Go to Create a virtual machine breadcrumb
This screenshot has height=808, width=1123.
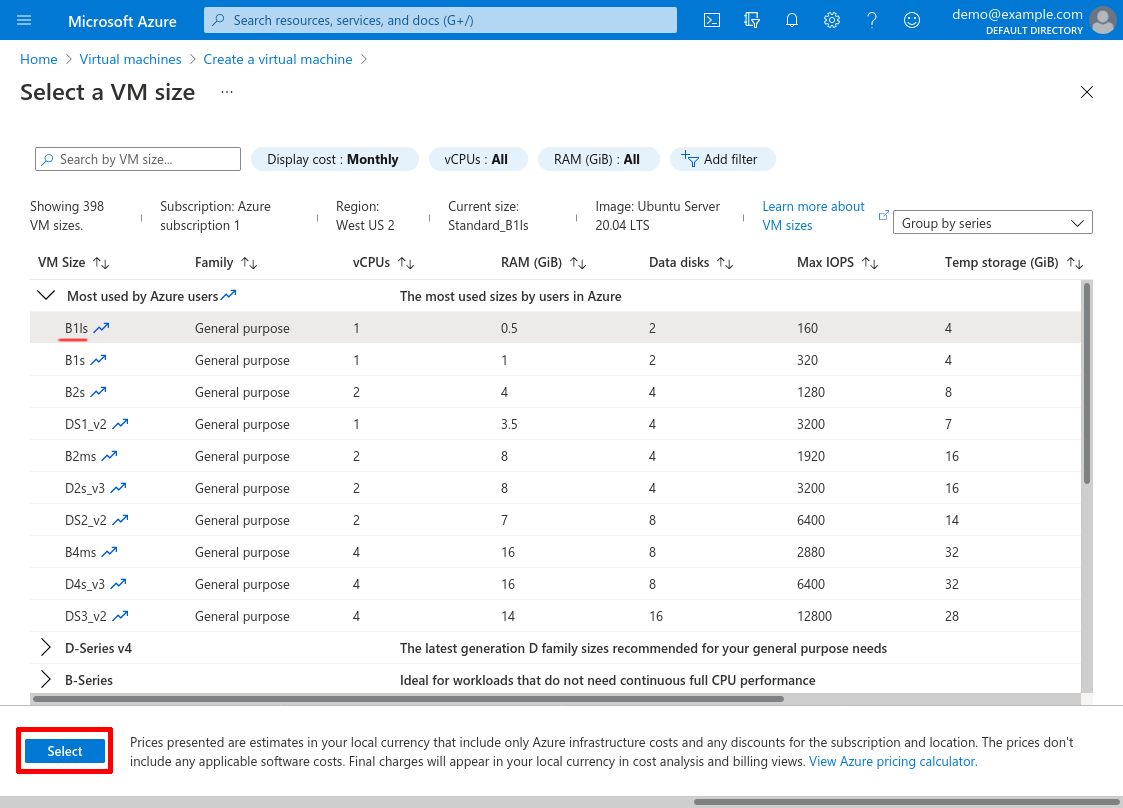point(278,59)
